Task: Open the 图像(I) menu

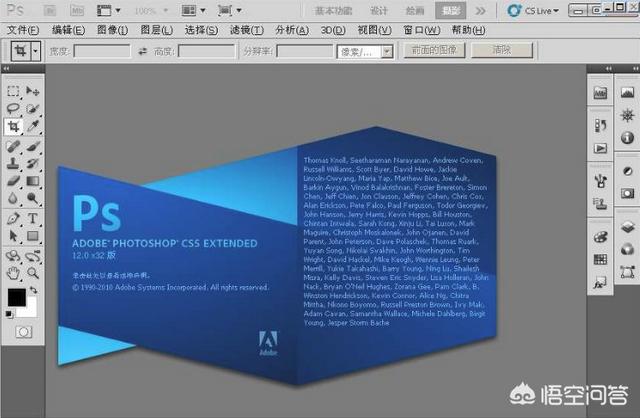Action: (x=112, y=30)
